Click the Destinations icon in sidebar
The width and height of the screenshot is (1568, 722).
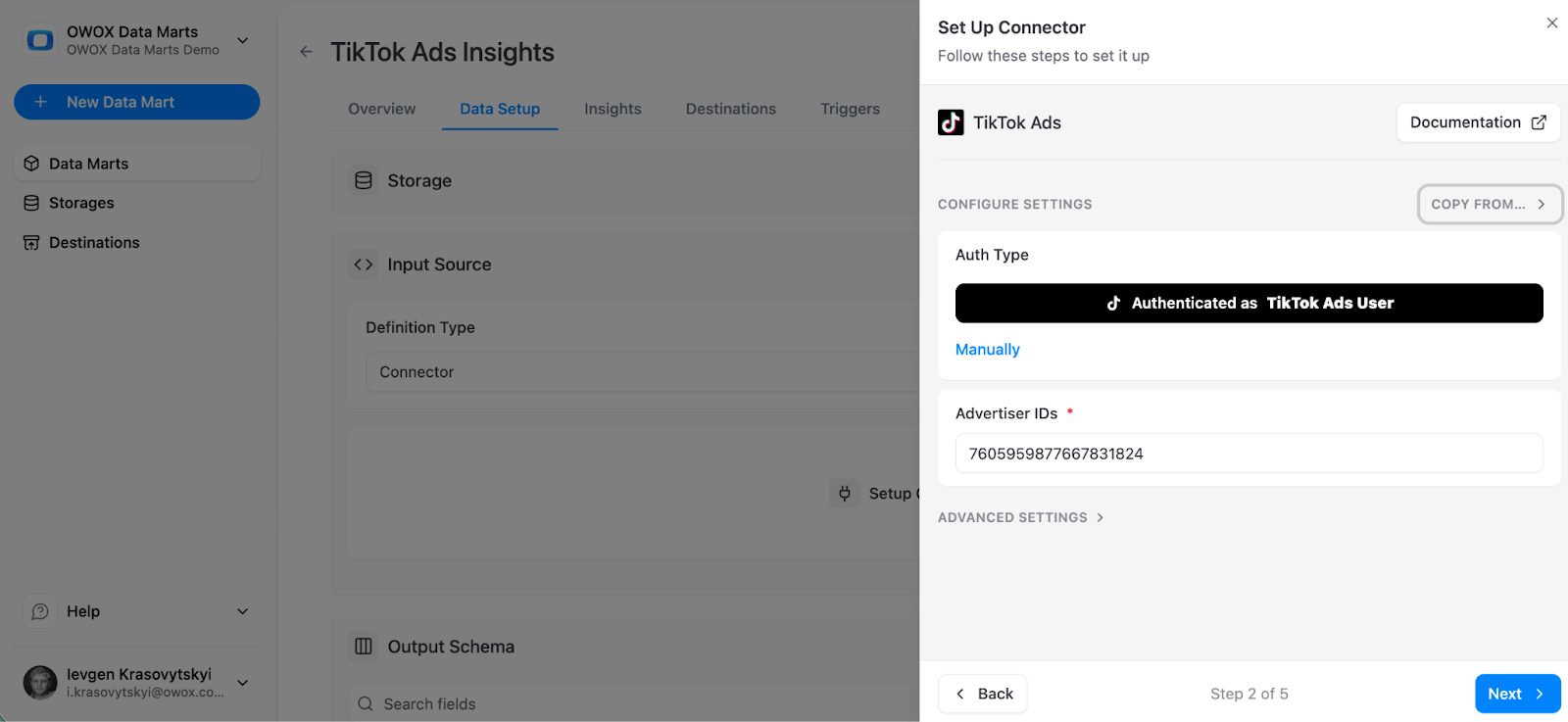point(31,242)
